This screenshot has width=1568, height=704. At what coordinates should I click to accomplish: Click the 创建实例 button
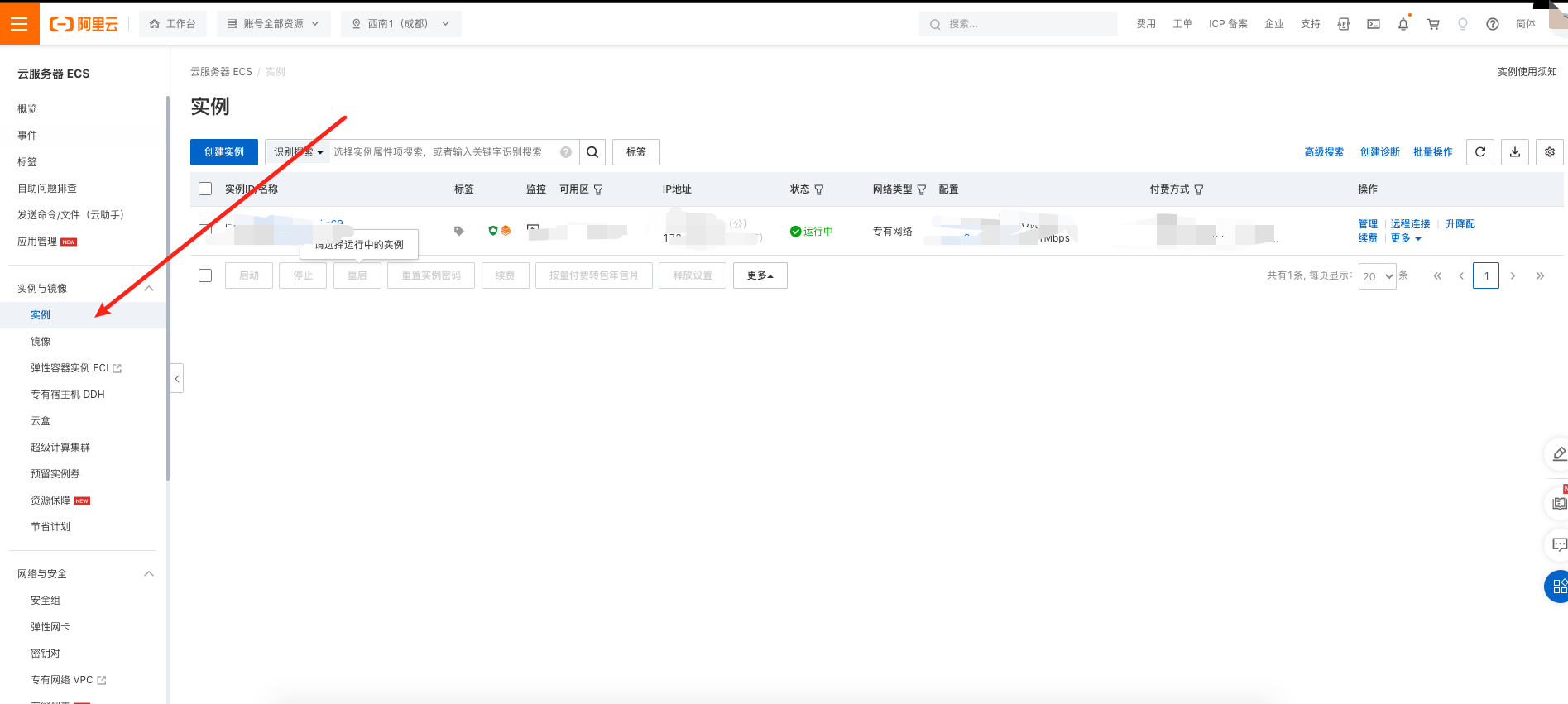[x=224, y=152]
